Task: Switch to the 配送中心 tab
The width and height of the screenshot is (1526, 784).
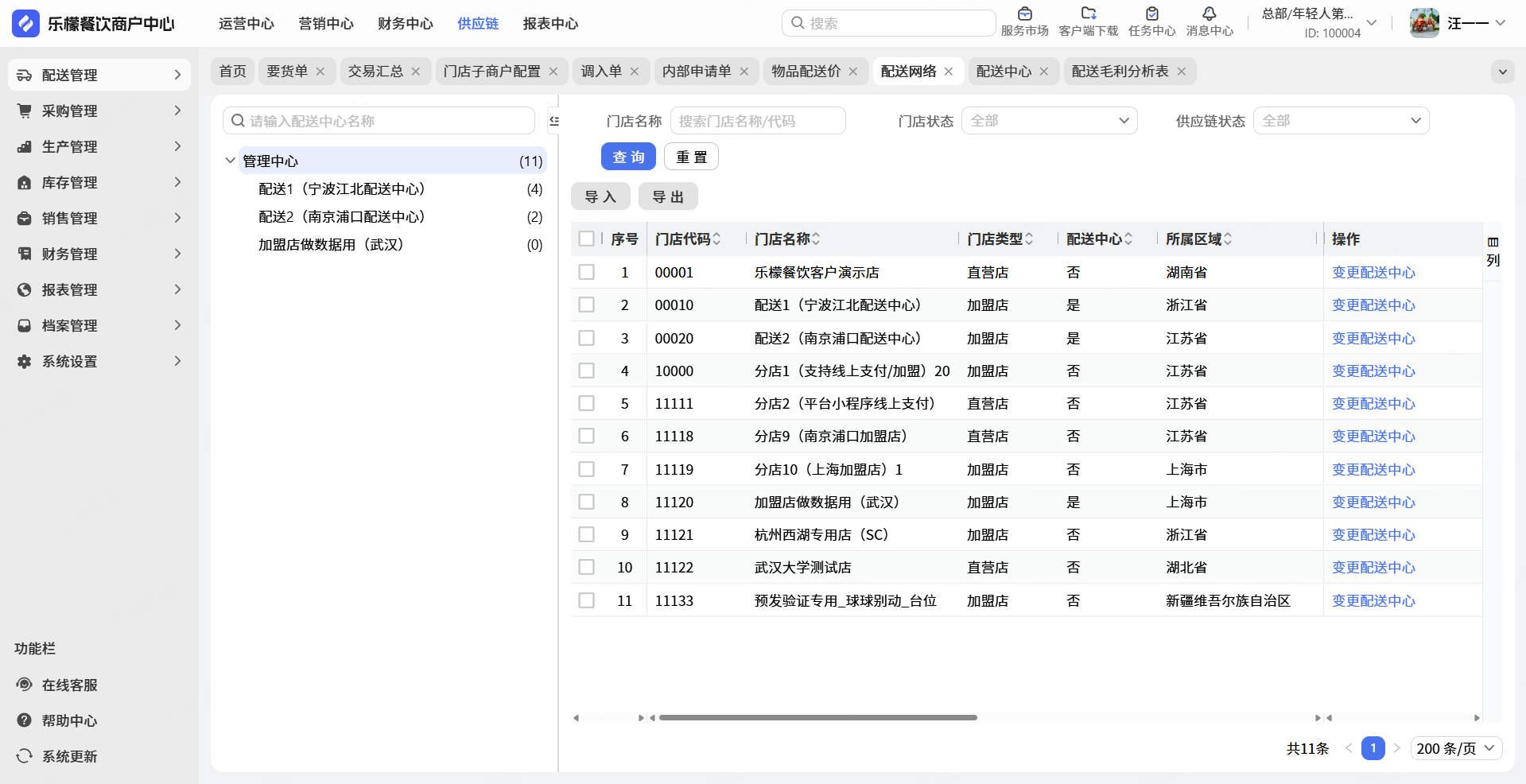Action: (1003, 72)
